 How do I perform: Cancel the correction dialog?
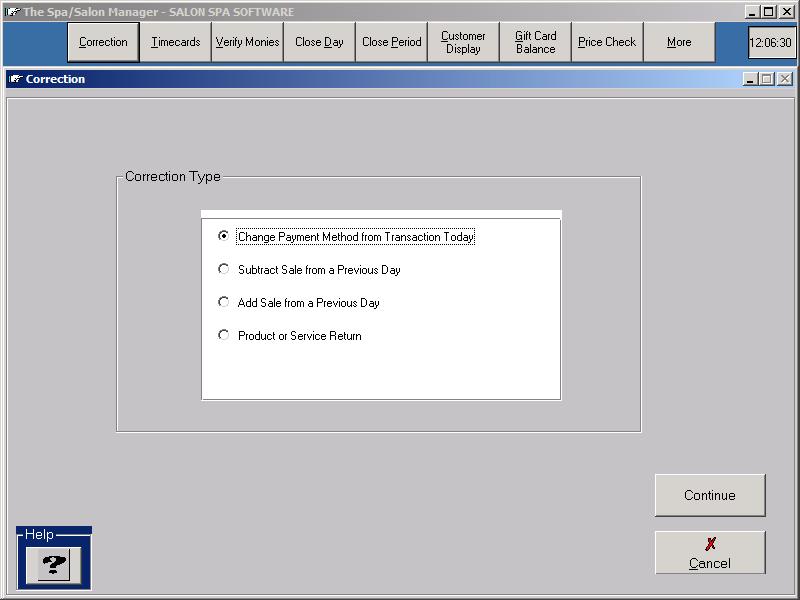tap(709, 553)
